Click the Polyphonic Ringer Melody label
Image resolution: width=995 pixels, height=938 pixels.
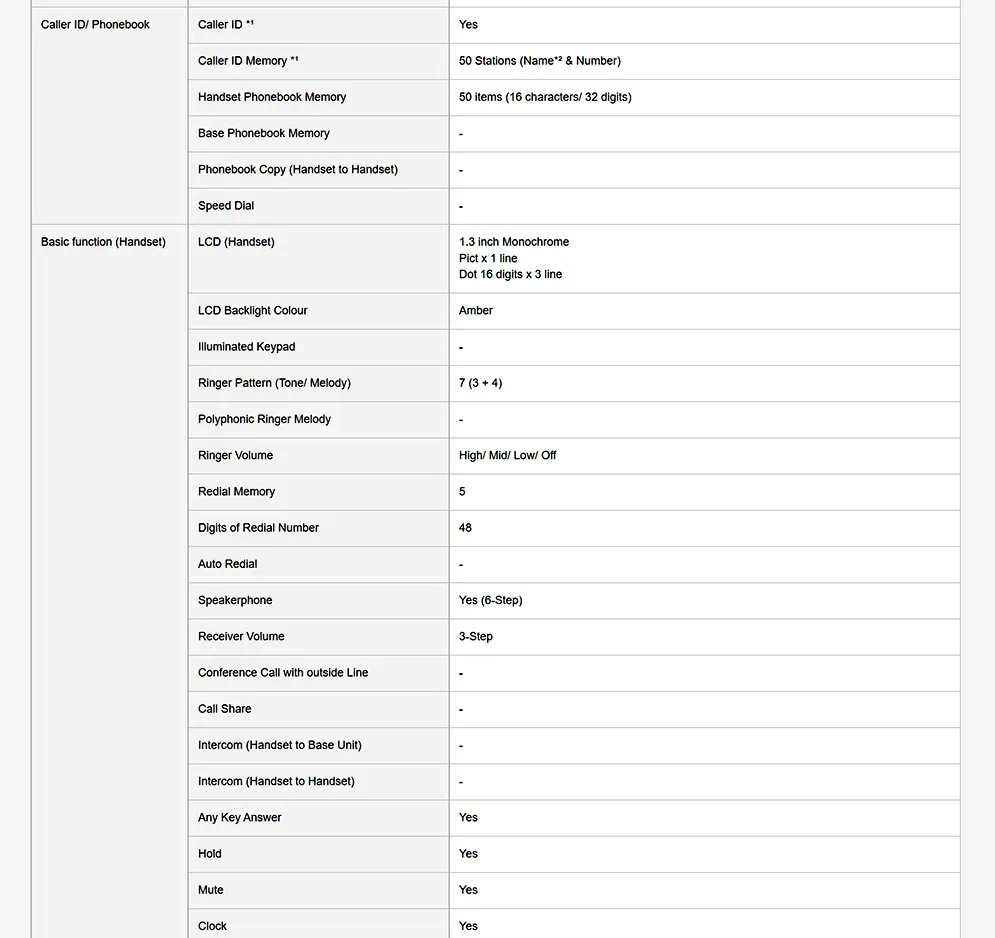coord(264,419)
